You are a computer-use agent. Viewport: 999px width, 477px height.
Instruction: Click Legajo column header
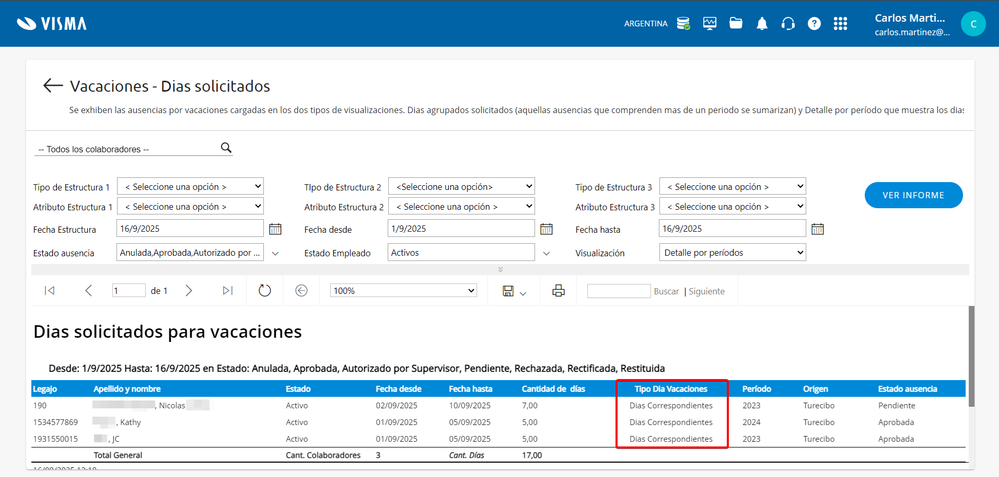coord(44,388)
